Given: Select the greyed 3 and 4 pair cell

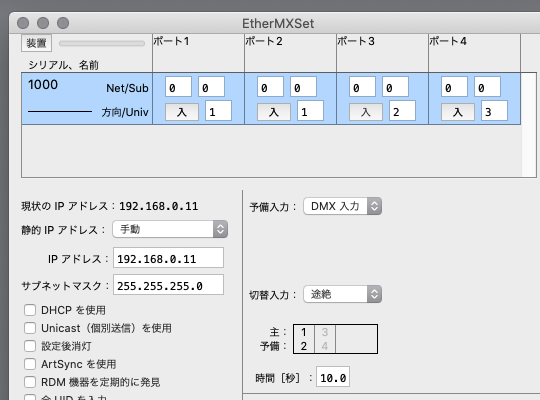Looking at the screenshot, I should [325, 339].
